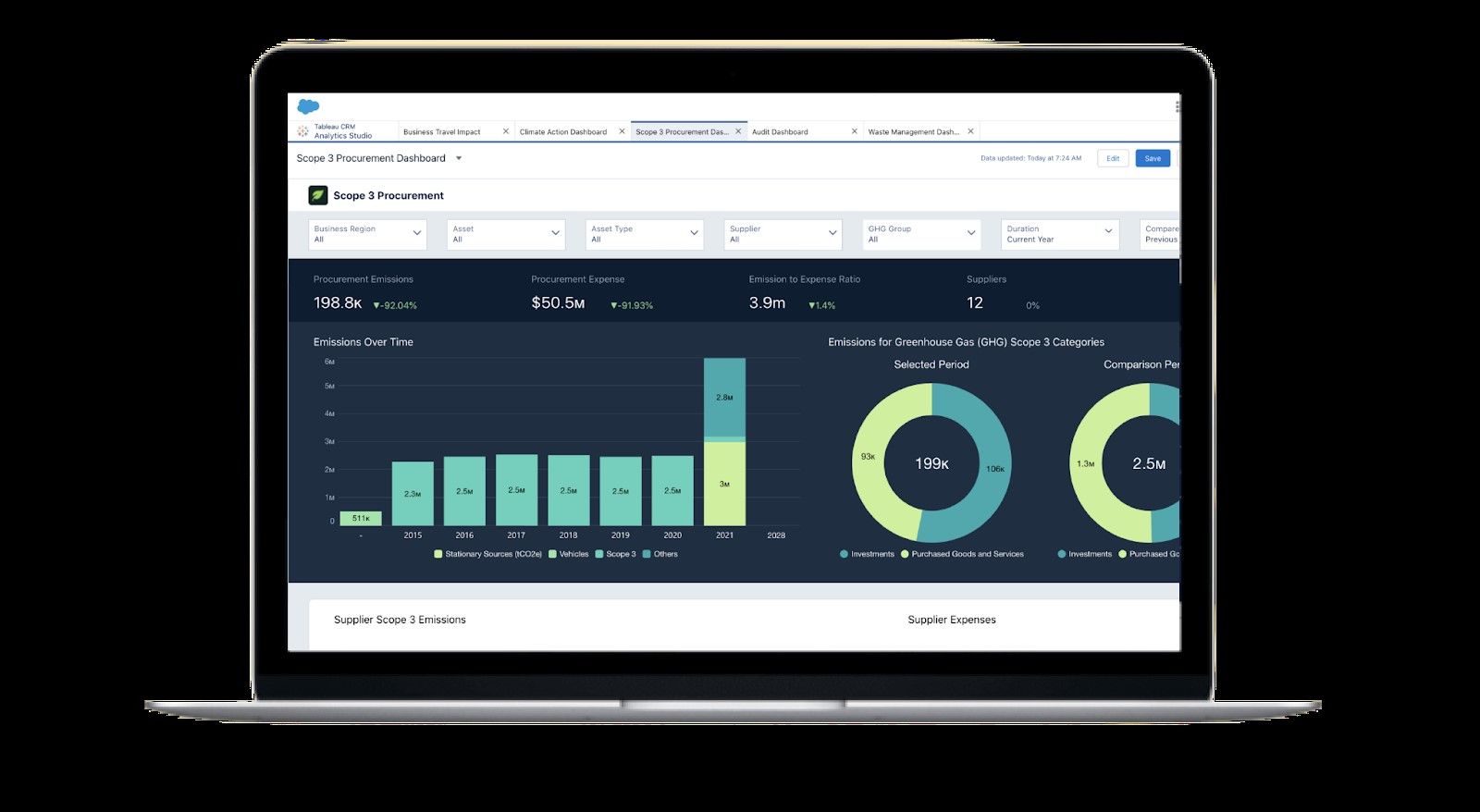Click the Comparison Period 2.5M center value
The width and height of the screenshot is (1480, 812).
click(1149, 463)
